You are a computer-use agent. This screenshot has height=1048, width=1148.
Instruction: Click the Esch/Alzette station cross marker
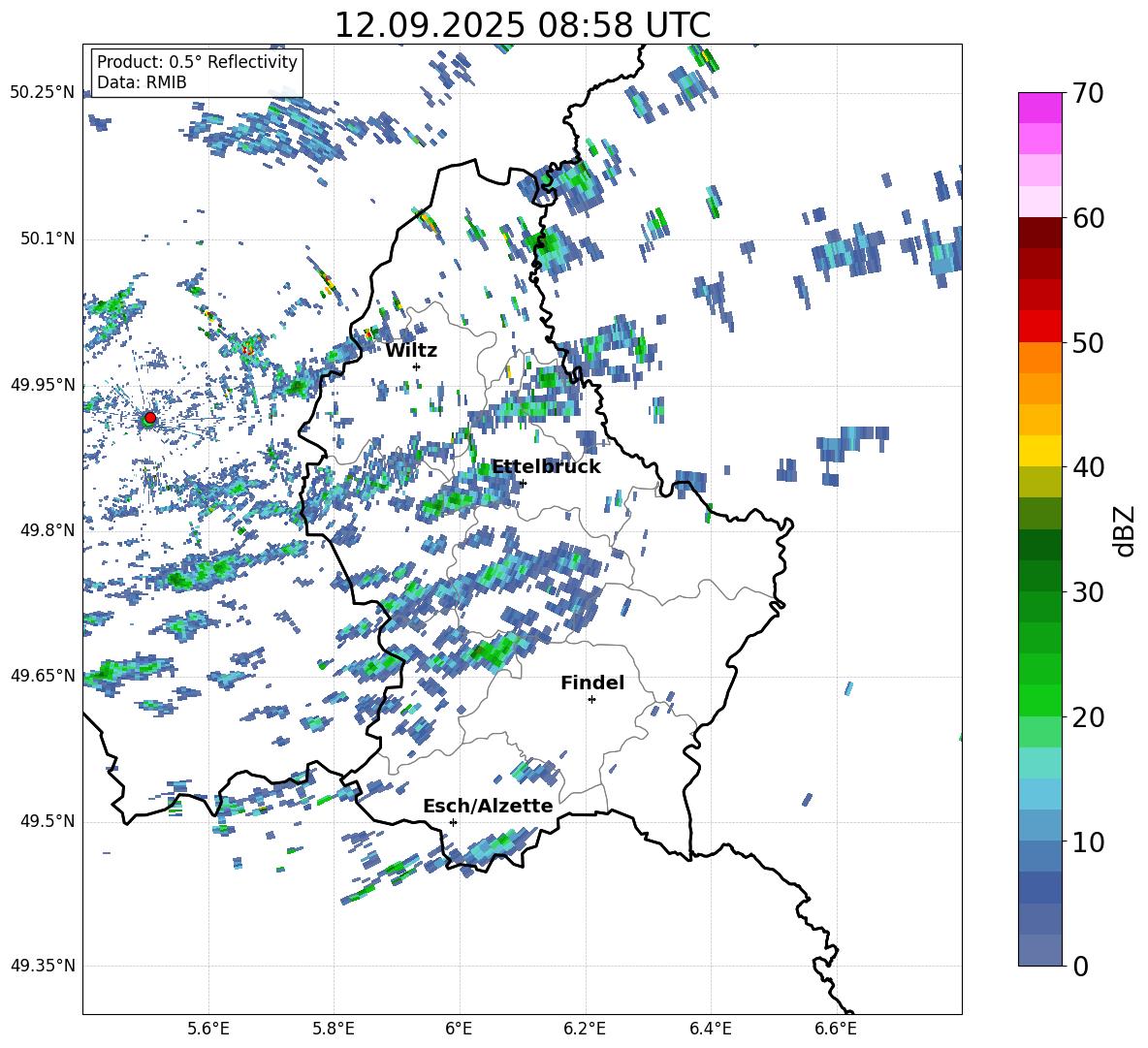453,822
